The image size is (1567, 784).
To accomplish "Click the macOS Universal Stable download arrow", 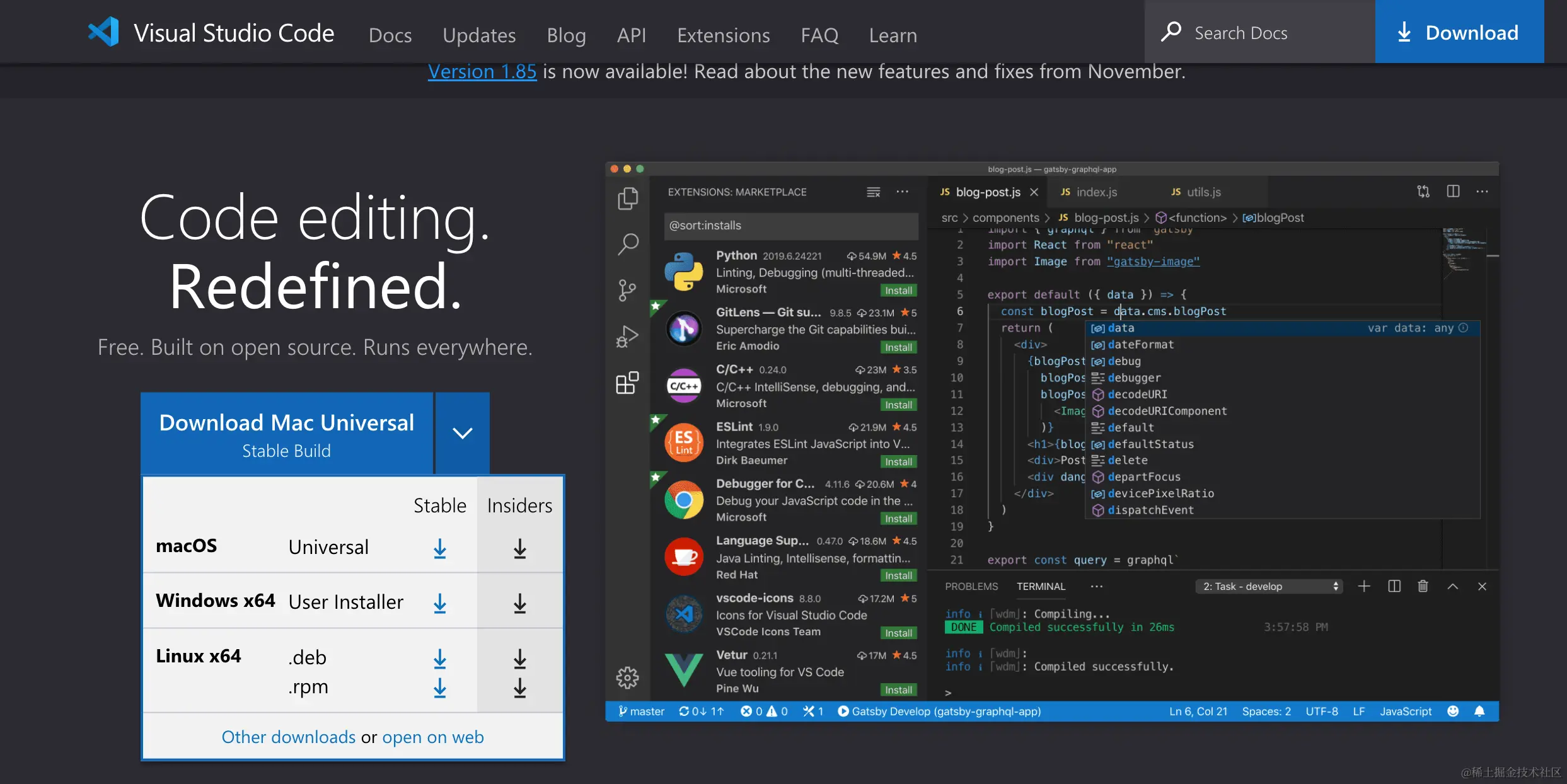I will [x=440, y=548].
